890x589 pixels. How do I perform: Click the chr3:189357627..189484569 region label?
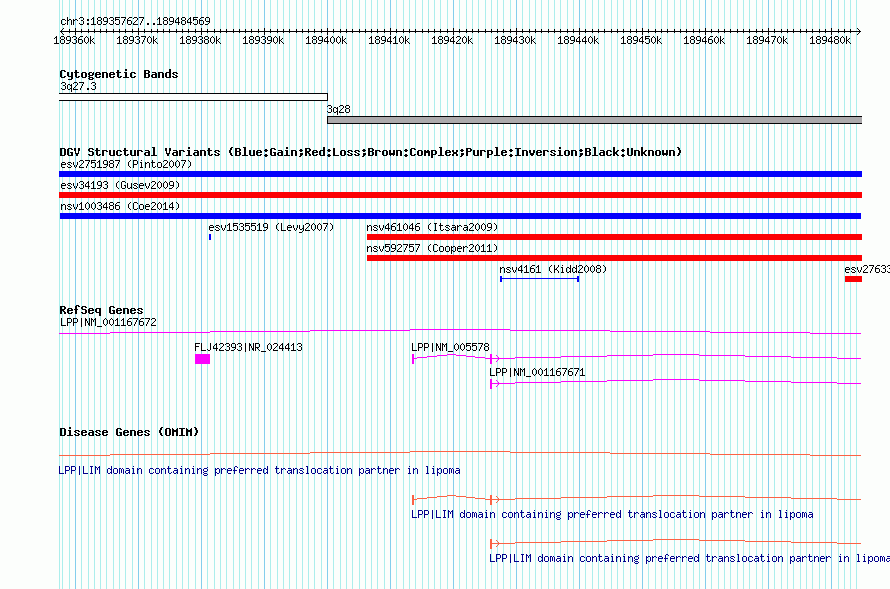point(135,21)
